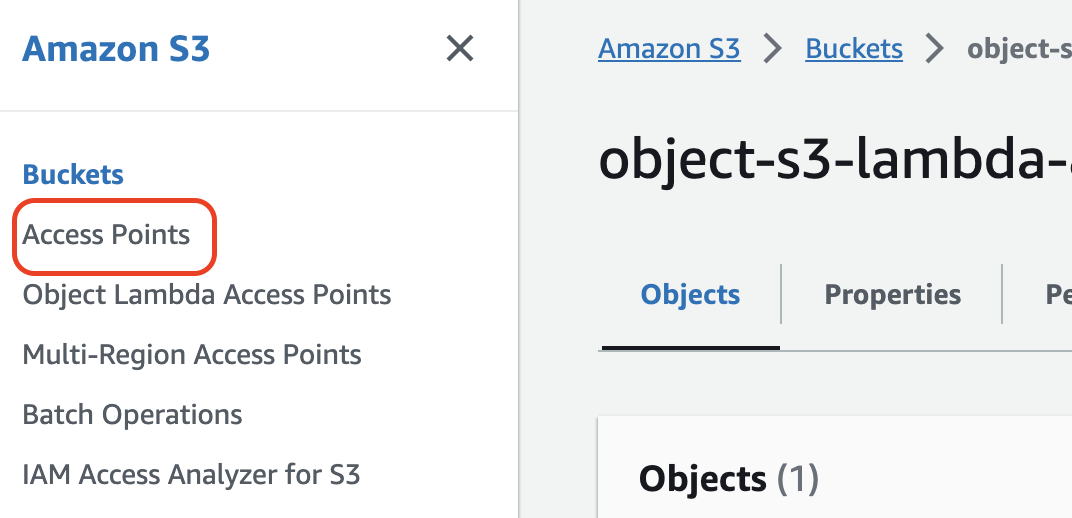Switch to the Objects tab
Viewport: 1072px width, 518px height.
click(x=690, y=295)
